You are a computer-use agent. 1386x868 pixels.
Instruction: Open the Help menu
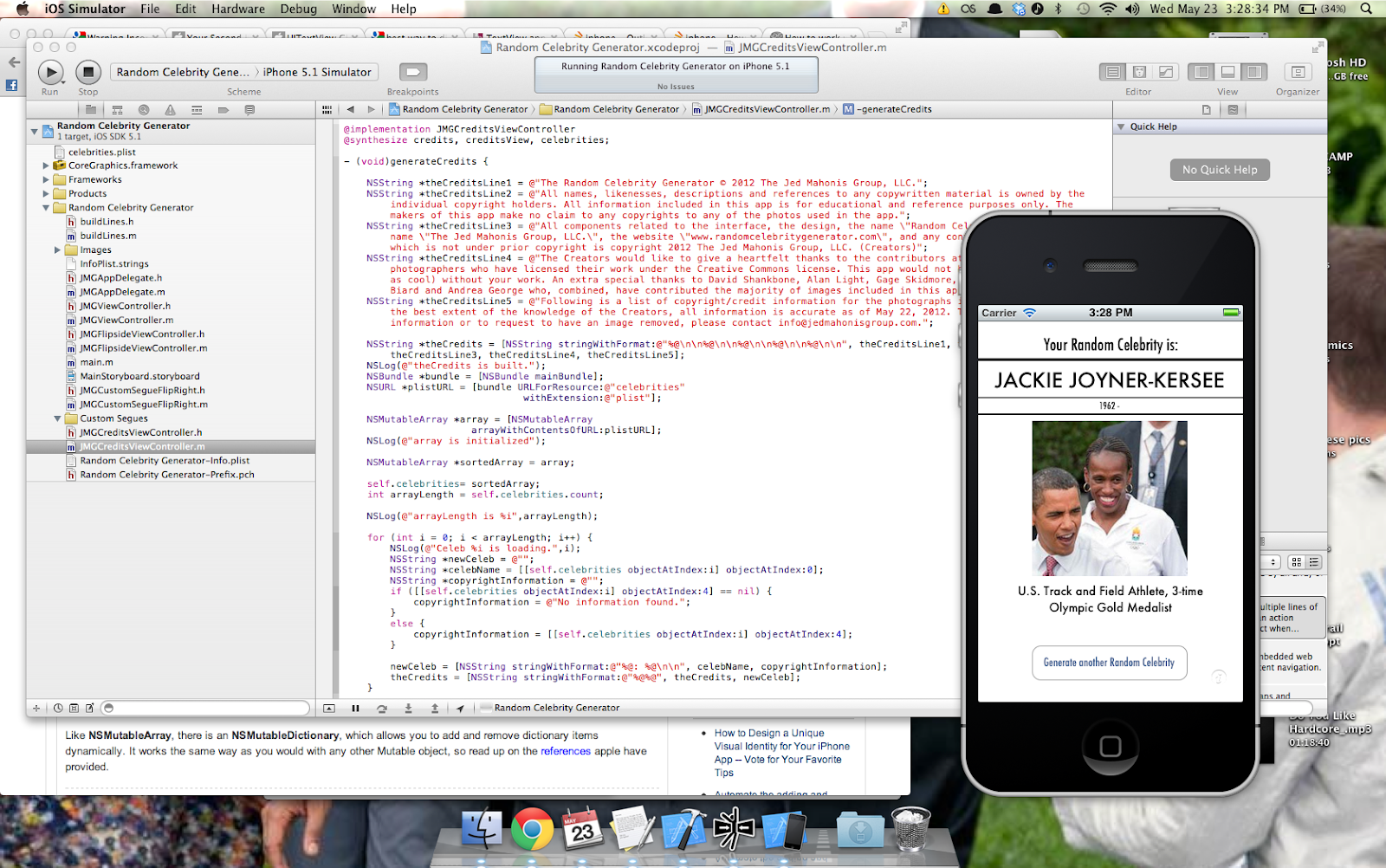(404, 9)
